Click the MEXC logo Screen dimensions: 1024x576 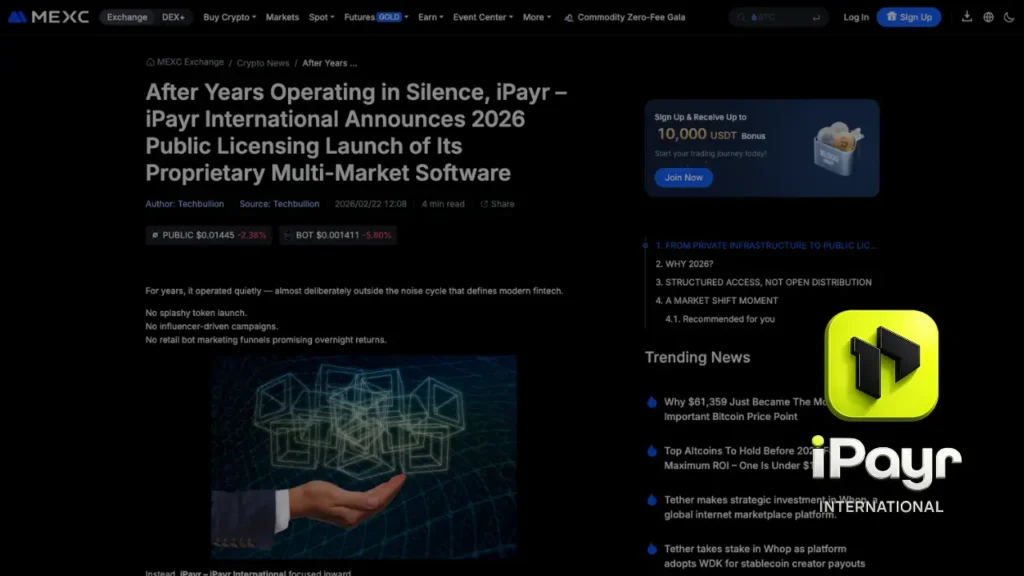[50, 16]
